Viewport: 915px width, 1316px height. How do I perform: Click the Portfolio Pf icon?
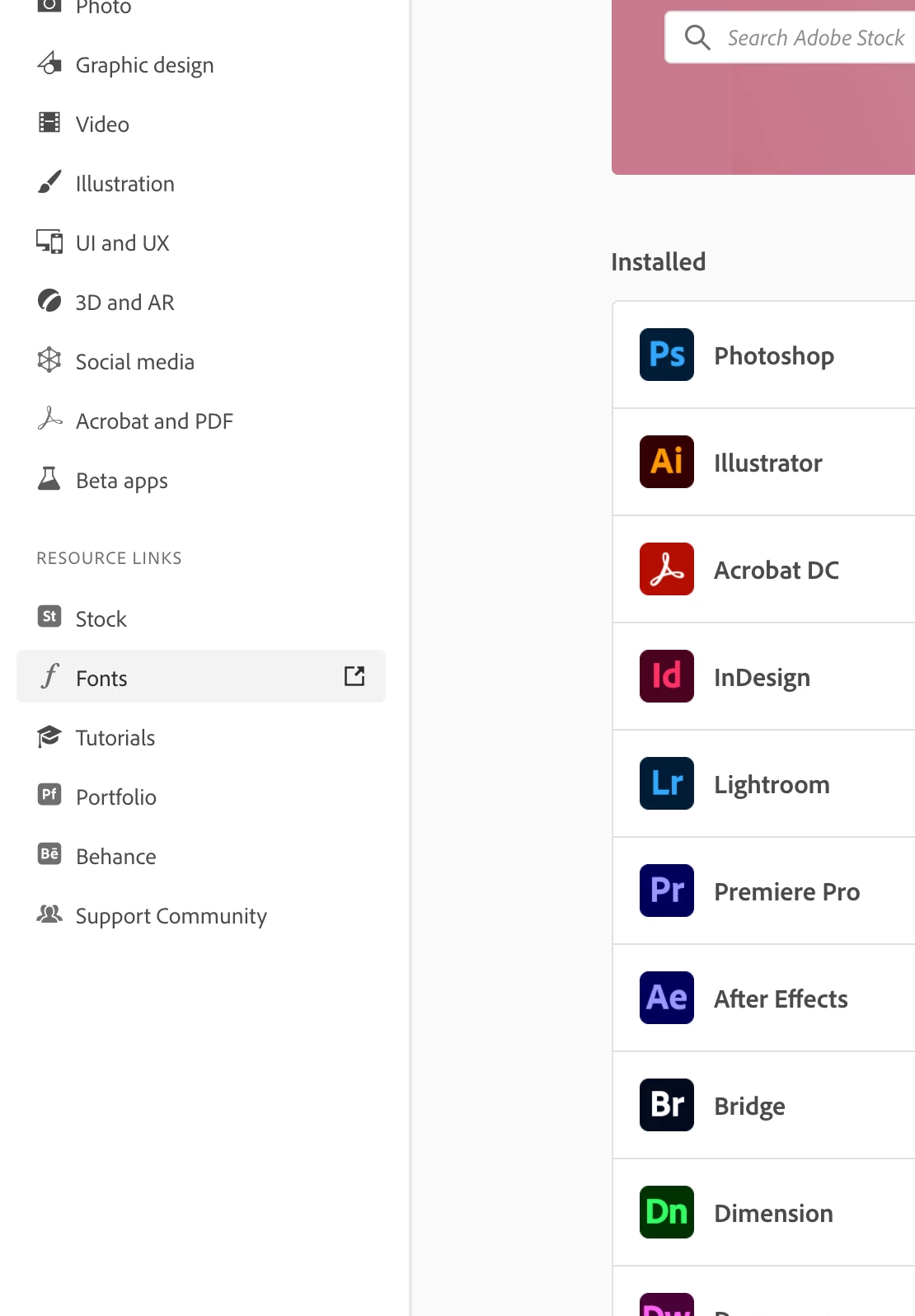(49, 794)
